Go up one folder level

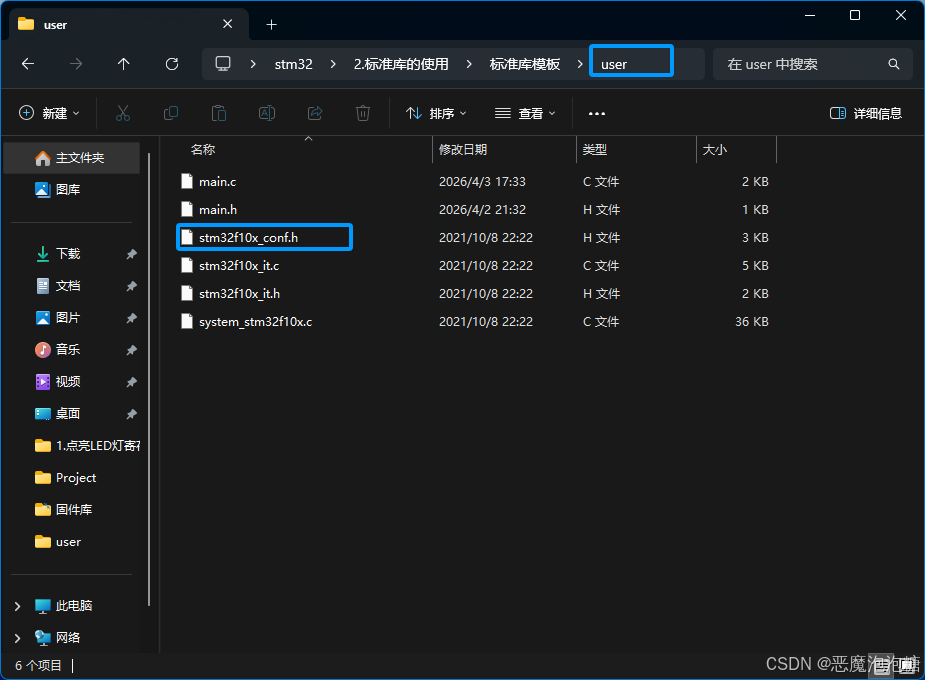[x=123, y=64]
